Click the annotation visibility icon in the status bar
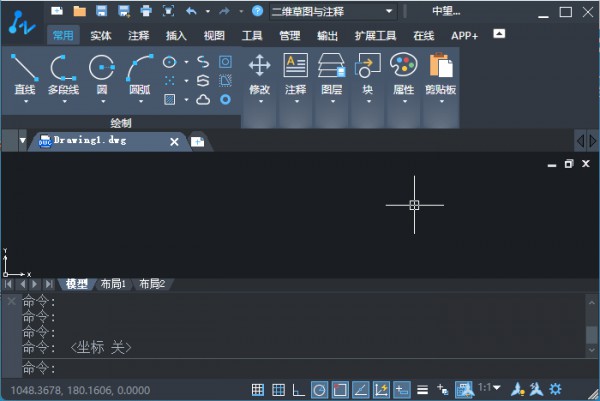 click(x=517, y=390)
